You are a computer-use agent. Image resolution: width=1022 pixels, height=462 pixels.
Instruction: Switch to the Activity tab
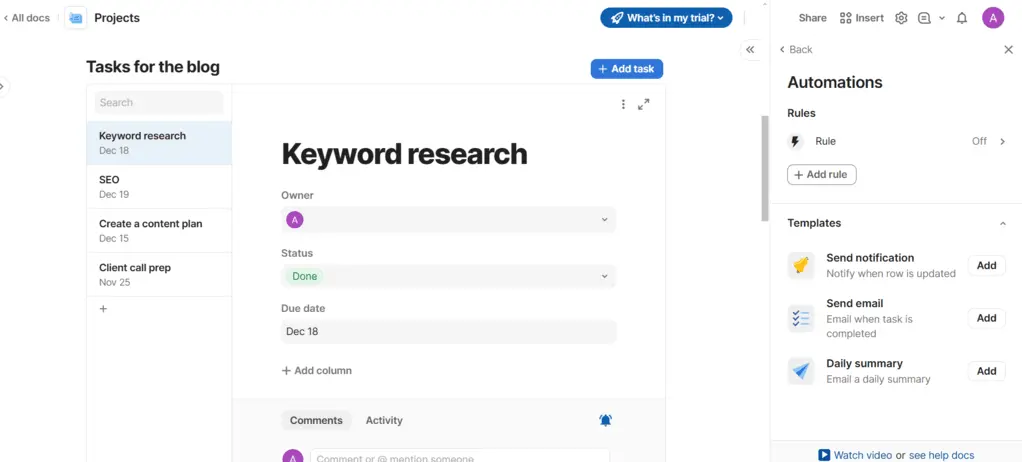click(384, 421)
